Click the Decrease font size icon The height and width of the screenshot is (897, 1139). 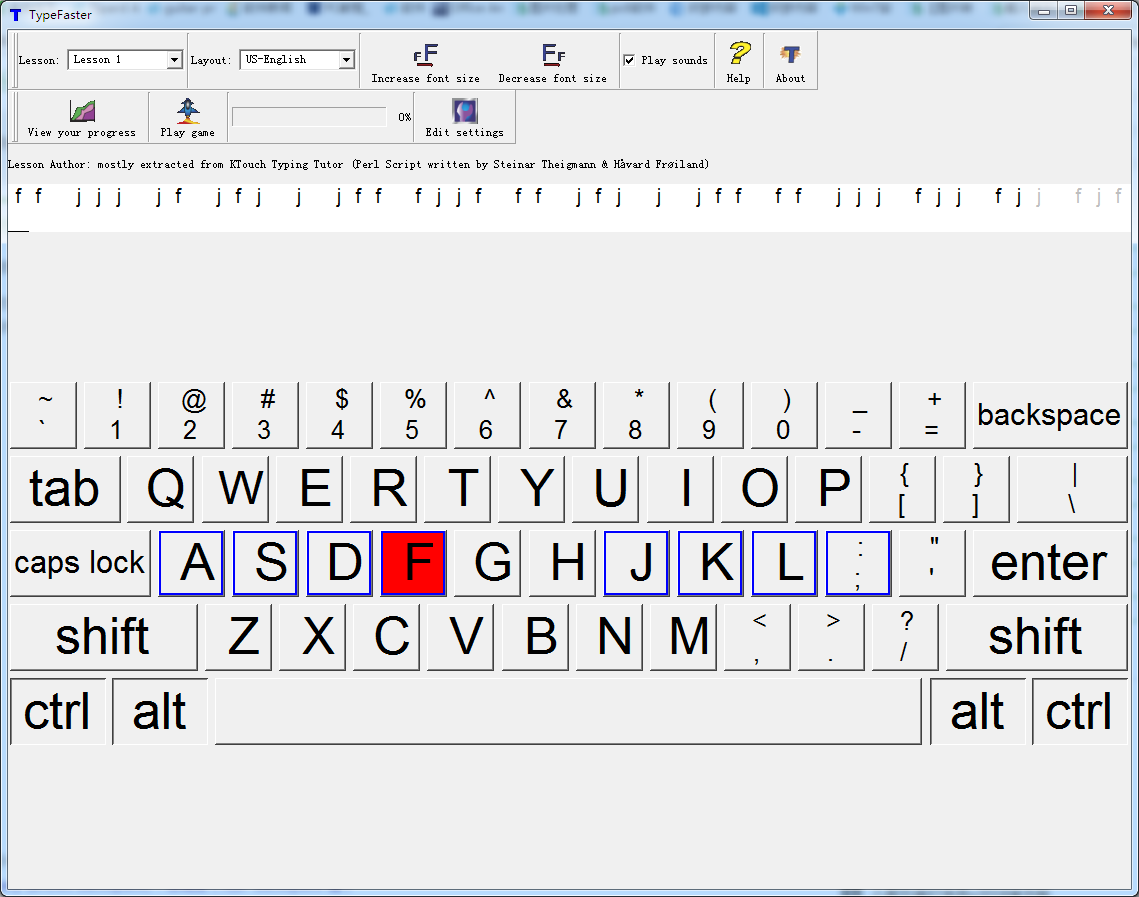pos(553,54)
